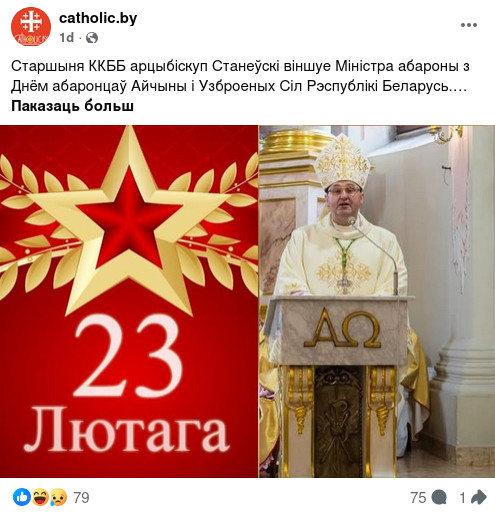This screenshot has height=513, width=495.
Task: Expand the post with Паказаць больш
Action: click(72, 106)
